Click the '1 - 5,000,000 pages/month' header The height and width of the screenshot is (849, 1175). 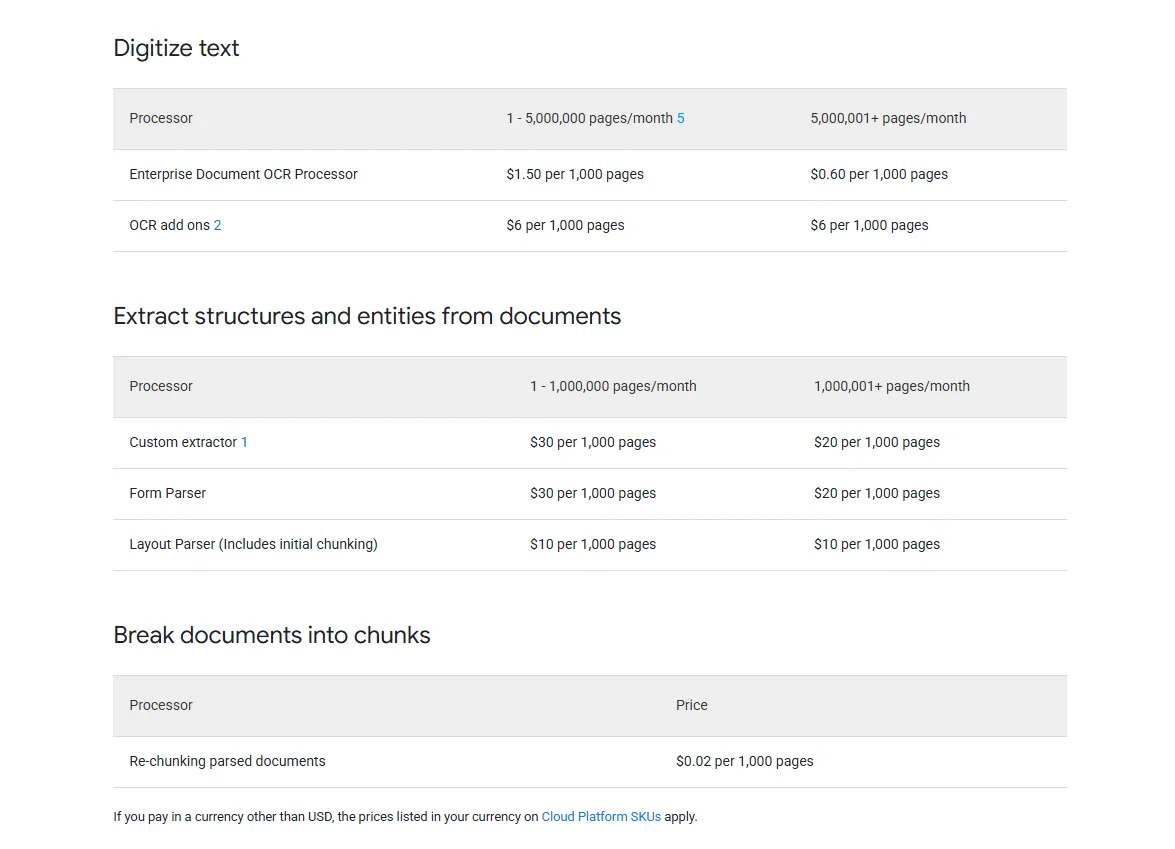click(590, 118)
